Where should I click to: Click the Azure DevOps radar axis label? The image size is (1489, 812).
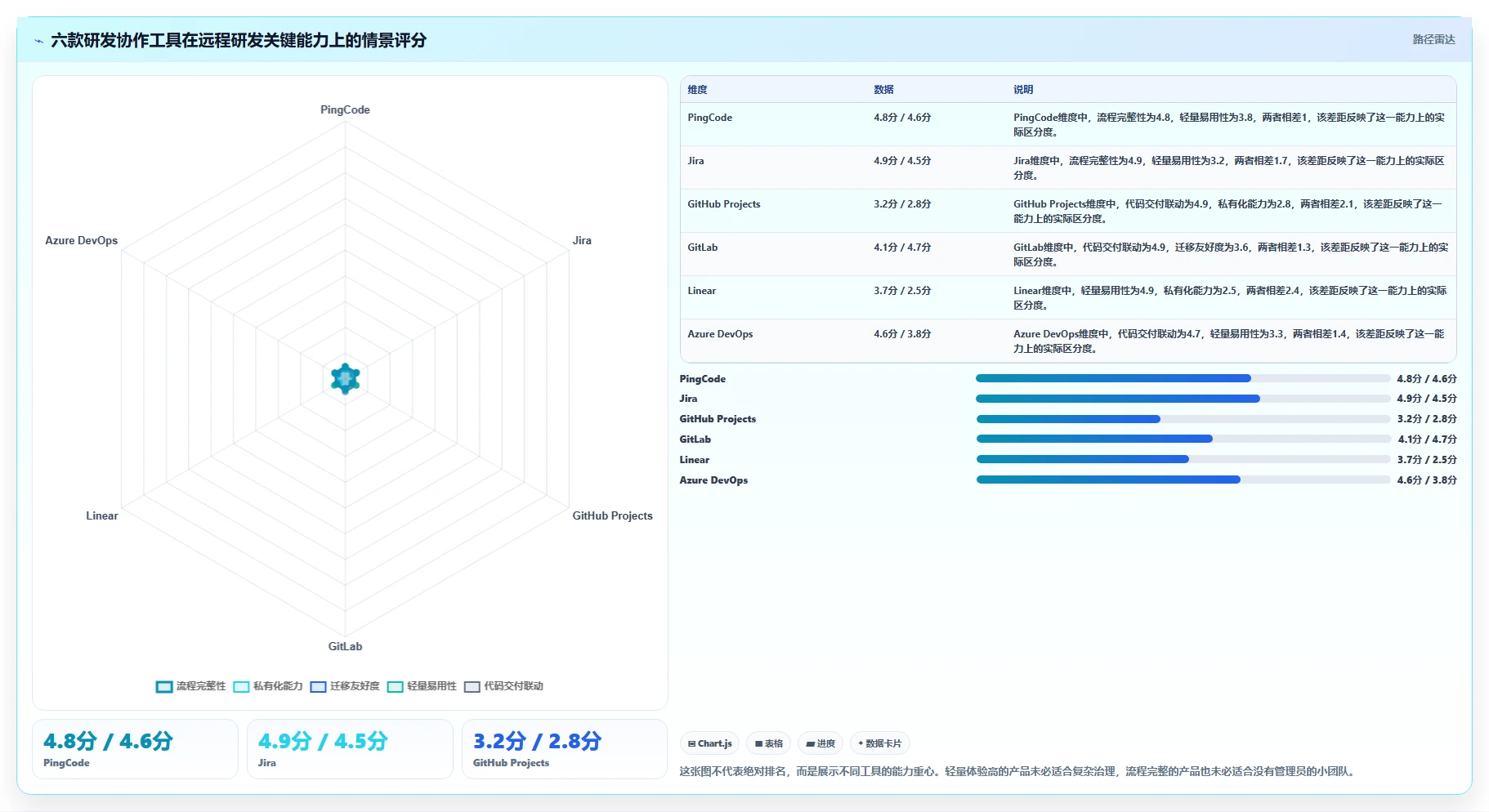(x=81, y=240)
